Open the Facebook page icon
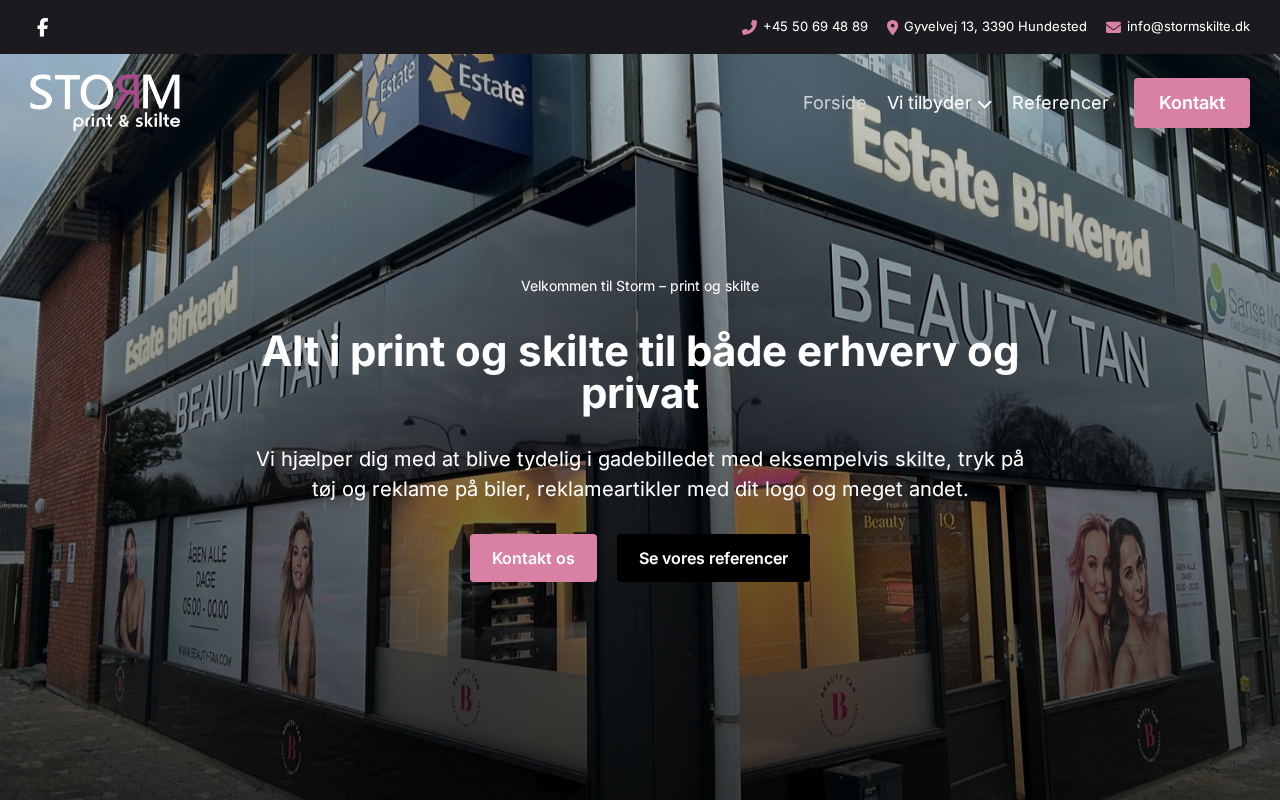 coord(42,27)
